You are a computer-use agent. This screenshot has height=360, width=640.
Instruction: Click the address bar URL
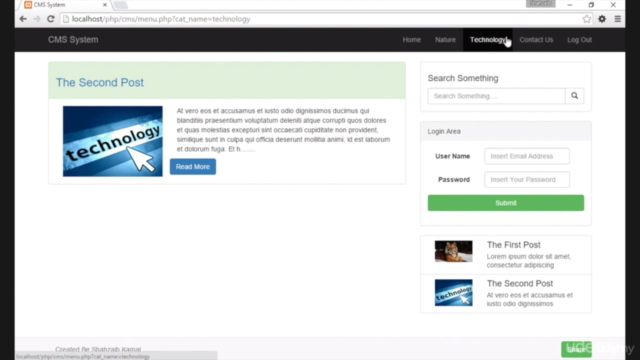click(161, 19)
